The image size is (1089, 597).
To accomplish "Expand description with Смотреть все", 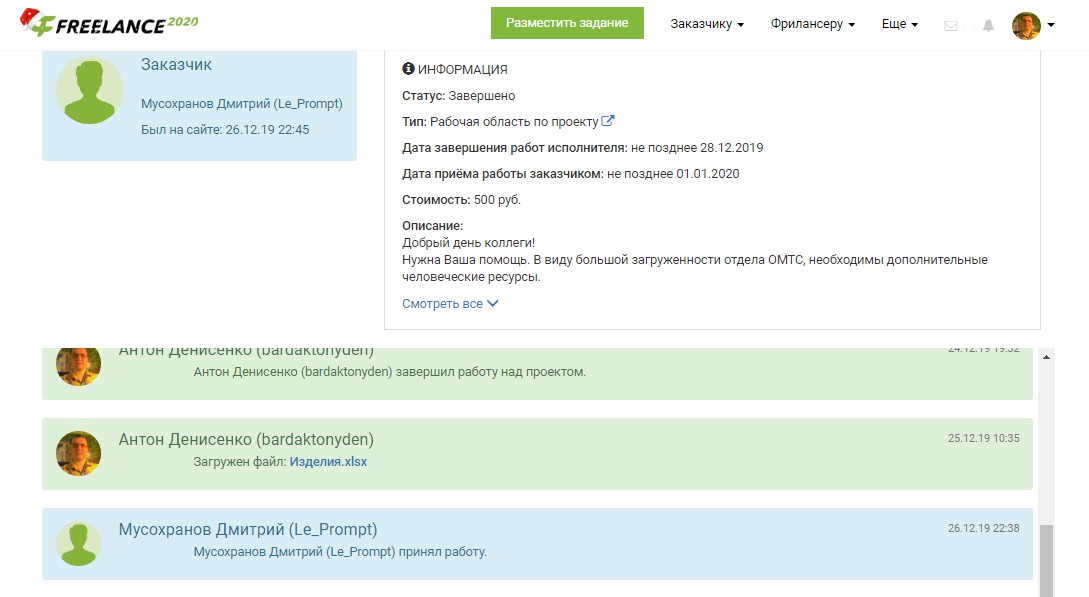I will (450, 303).
